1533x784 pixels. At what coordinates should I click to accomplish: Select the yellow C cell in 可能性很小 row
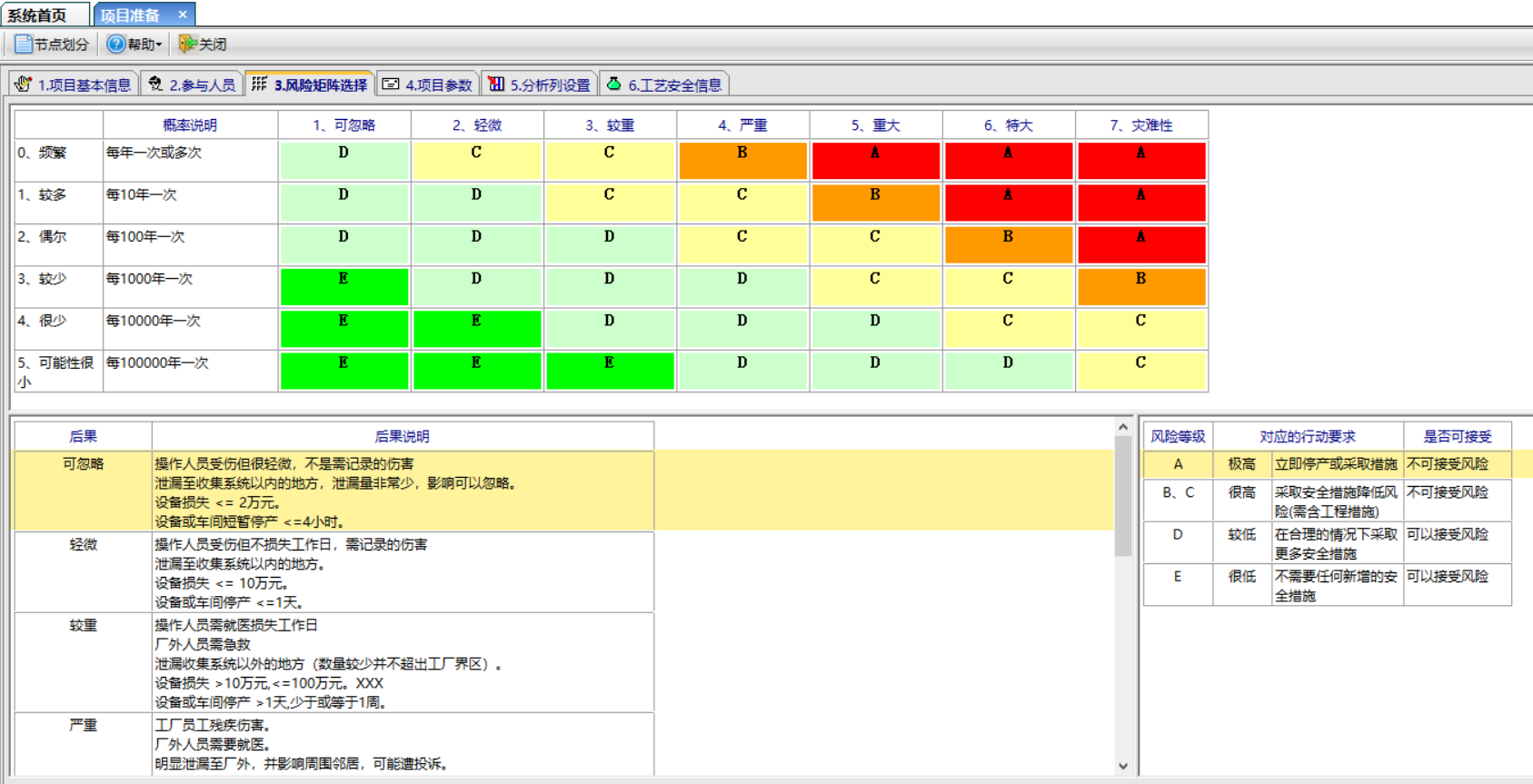tap(1140, 371)
